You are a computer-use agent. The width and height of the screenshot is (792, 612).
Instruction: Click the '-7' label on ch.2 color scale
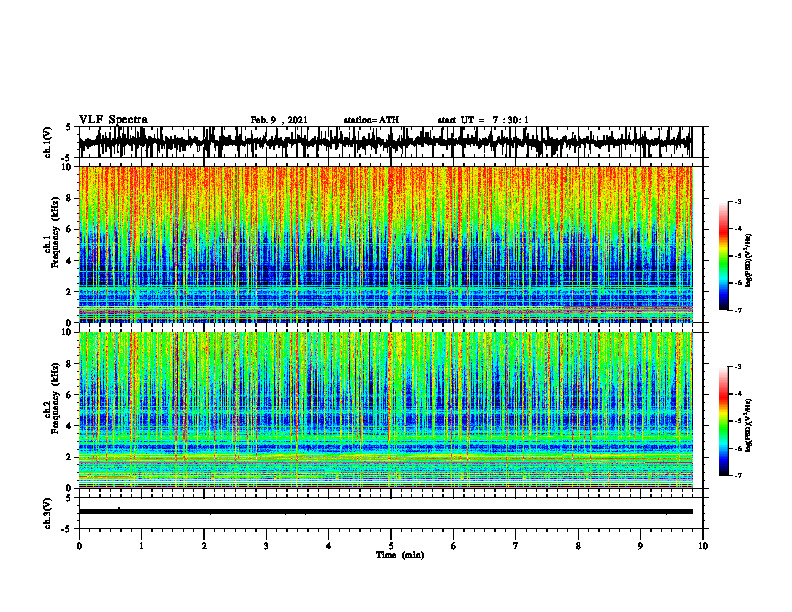click(x=738, y=476)
